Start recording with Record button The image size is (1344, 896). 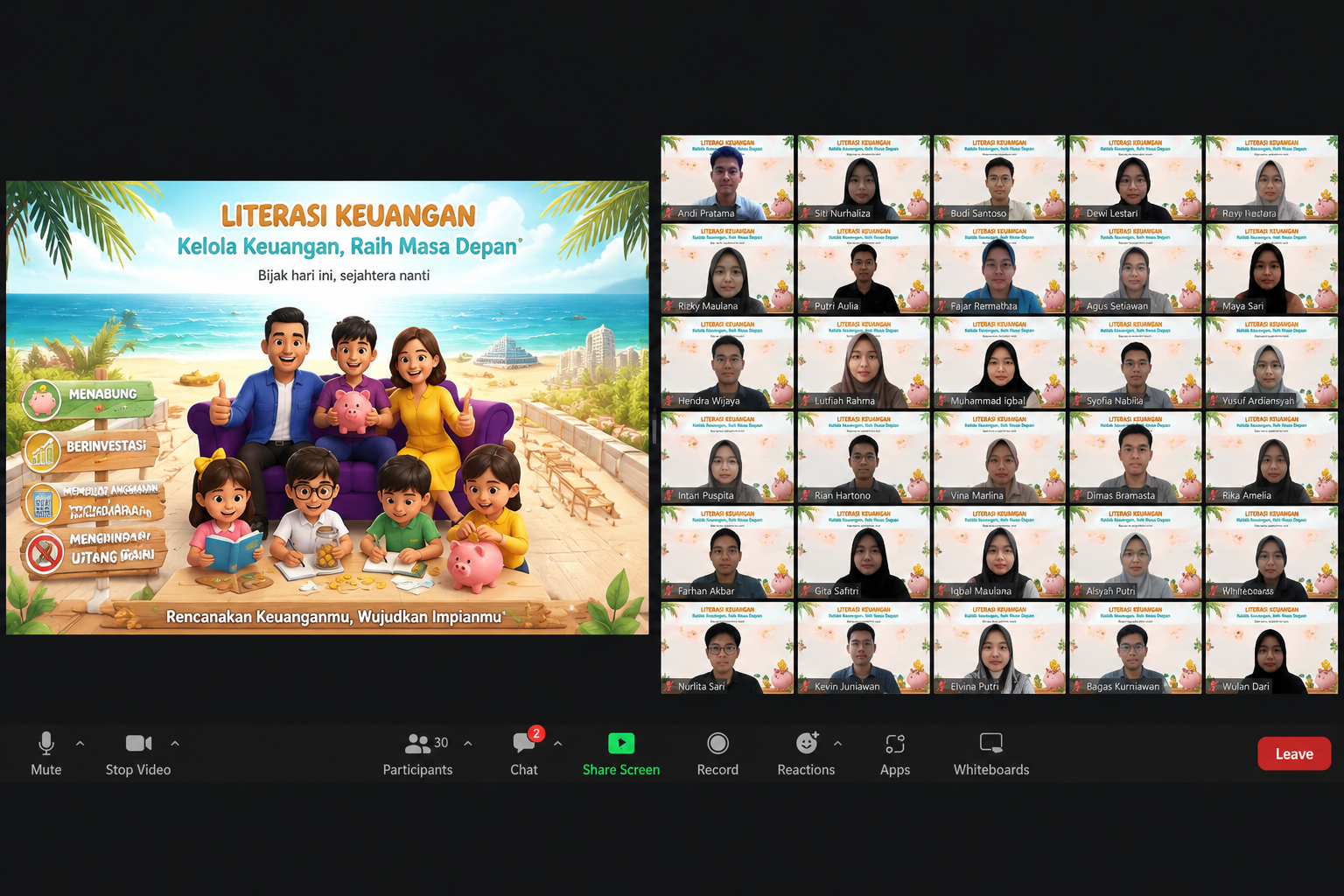pos(717,753)
